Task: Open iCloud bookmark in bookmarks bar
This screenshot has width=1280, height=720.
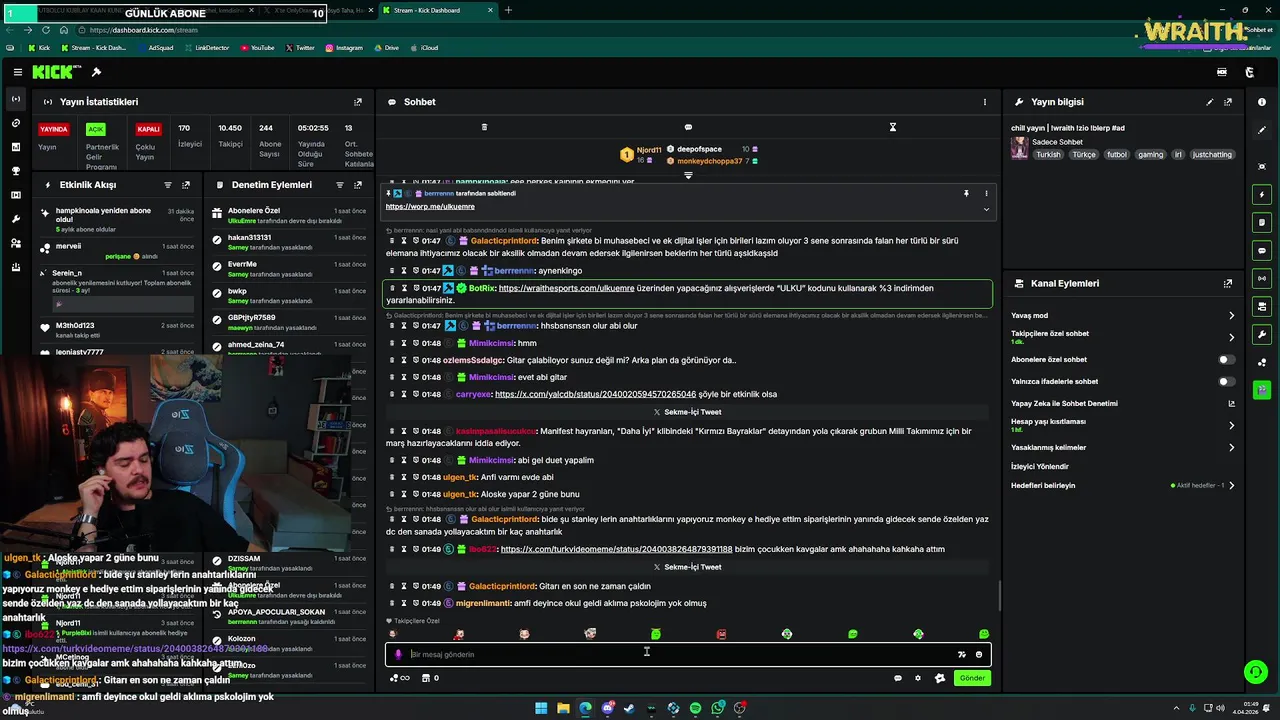Action: 424,48
